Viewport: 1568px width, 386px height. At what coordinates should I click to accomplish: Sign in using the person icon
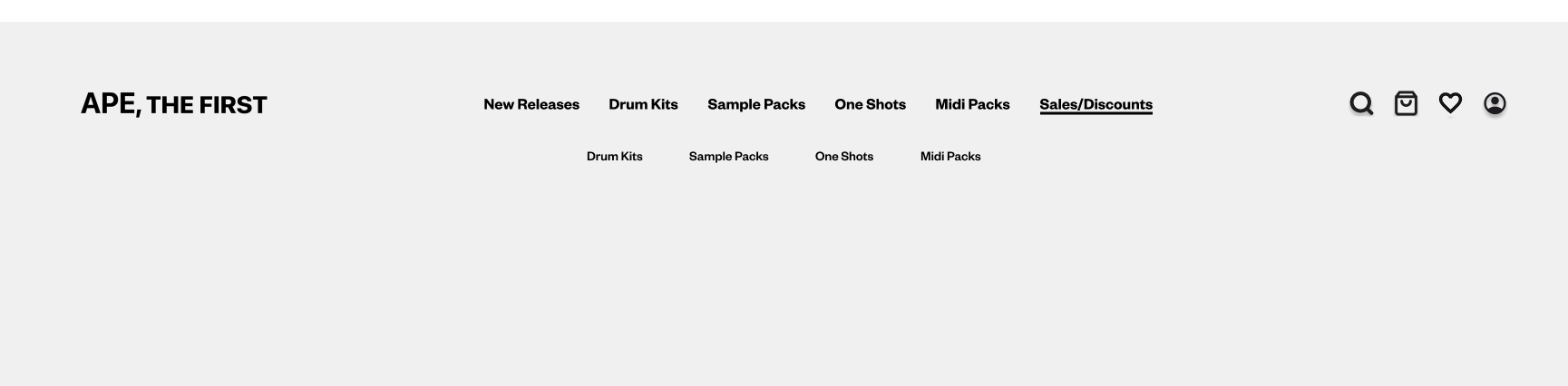coord(1495,103)
